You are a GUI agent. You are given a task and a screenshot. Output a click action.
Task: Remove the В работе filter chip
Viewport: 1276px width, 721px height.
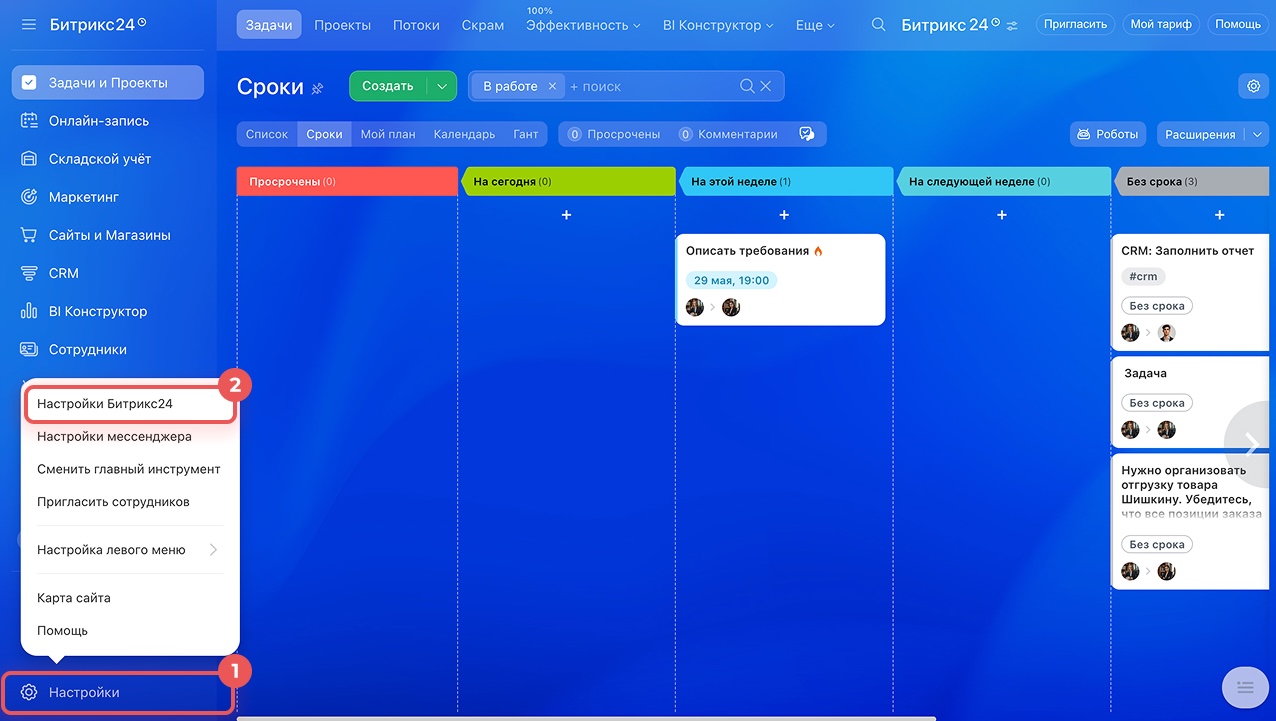(552, 87)
